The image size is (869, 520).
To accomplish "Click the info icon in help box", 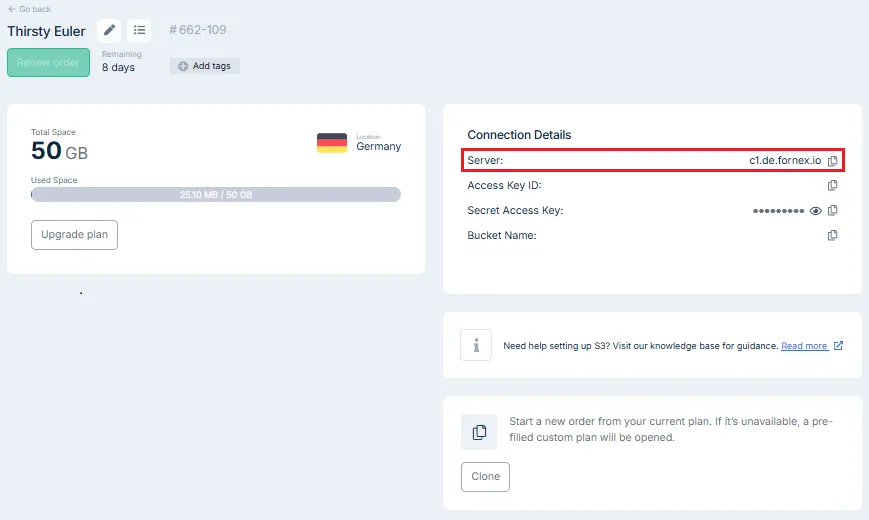I will [476, 345].
